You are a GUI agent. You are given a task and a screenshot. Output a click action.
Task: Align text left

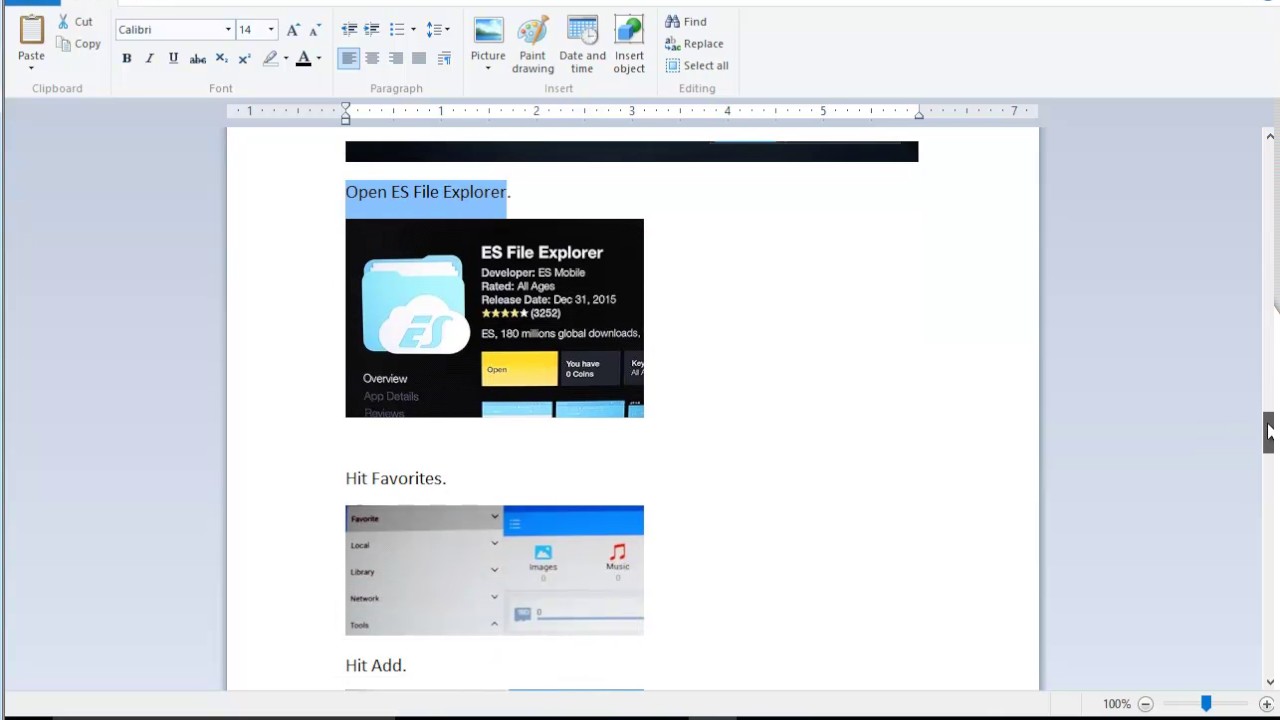pos(348,59)
